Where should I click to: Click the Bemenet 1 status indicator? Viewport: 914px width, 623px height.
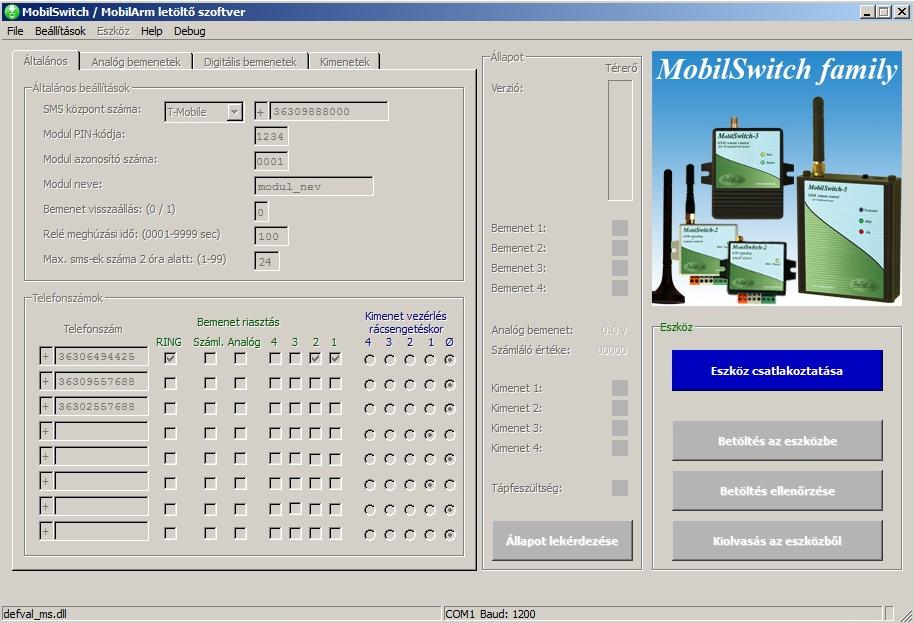pyautogui.click(x=620, y=228)
